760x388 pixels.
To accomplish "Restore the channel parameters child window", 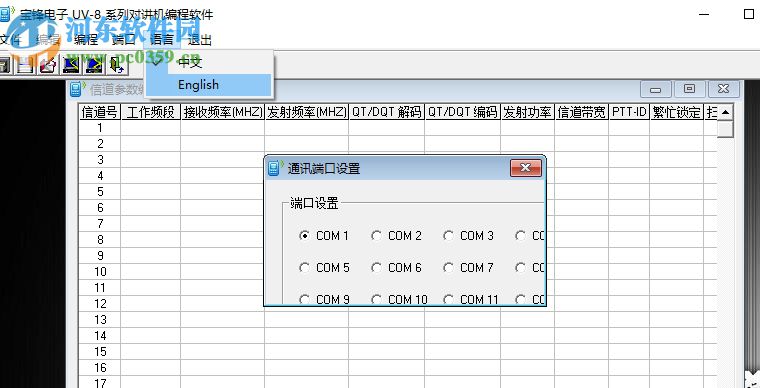I will click(689, 89).
